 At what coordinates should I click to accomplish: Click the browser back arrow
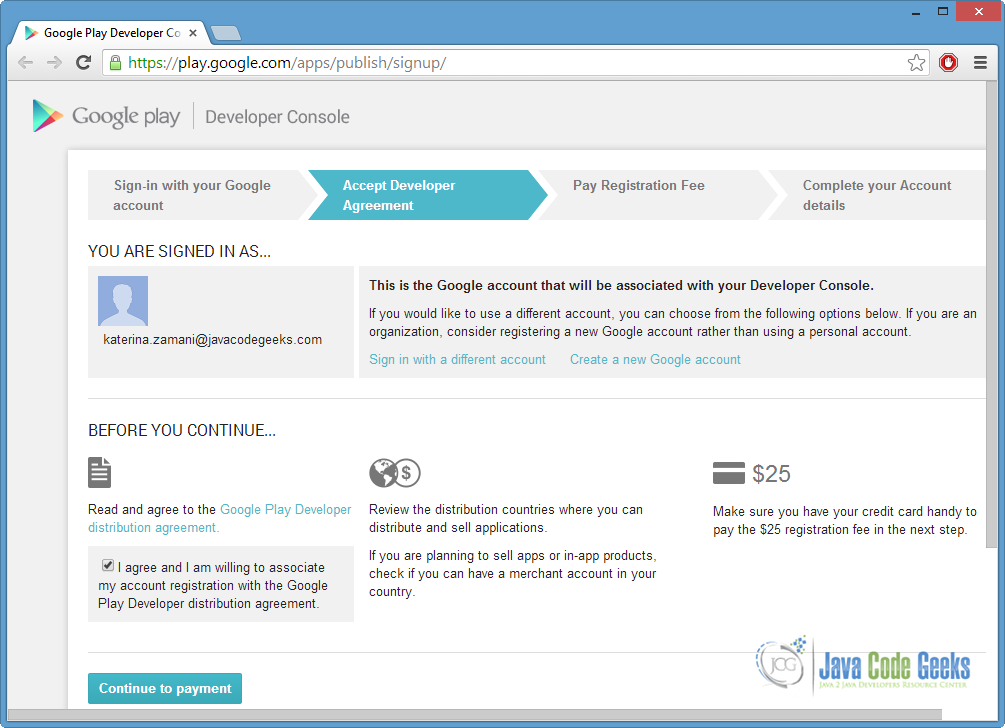[26, 63]
